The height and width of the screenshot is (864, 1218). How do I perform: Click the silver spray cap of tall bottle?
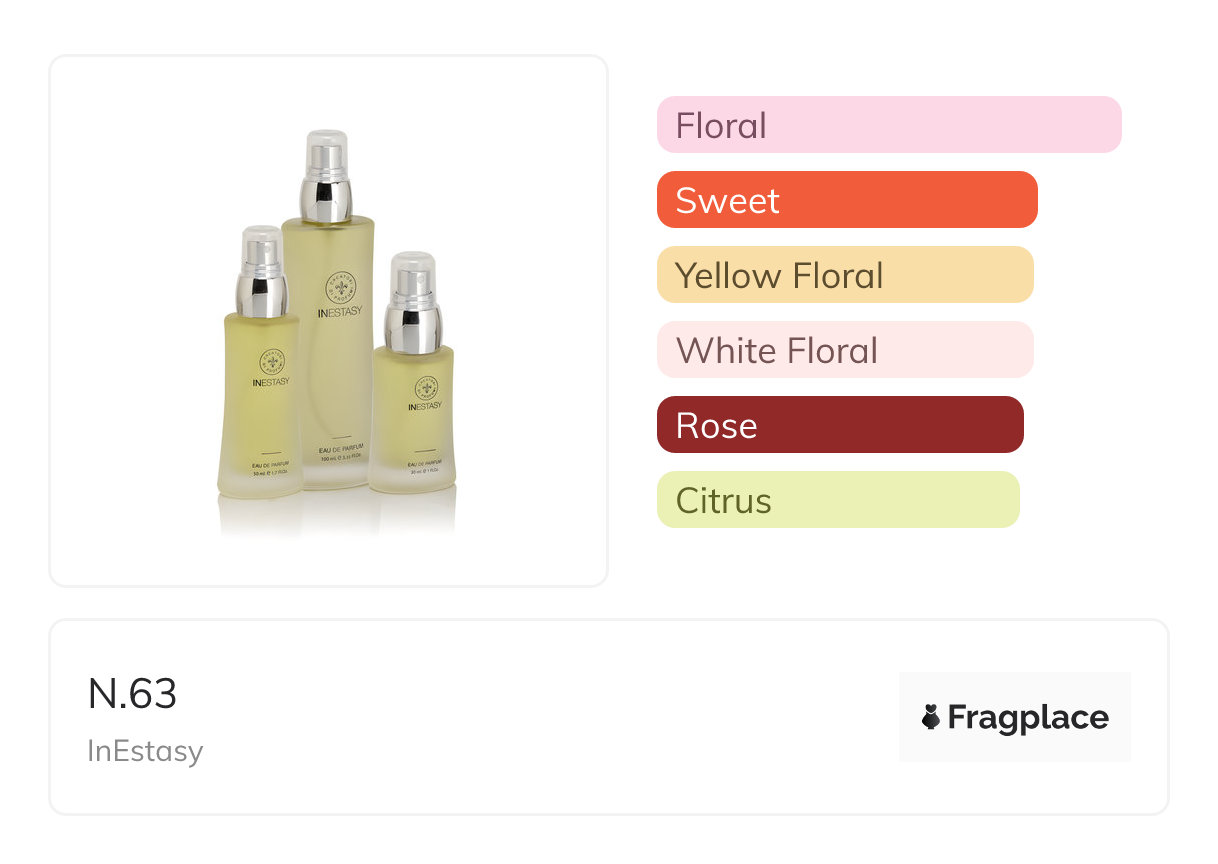coord(327,180)
